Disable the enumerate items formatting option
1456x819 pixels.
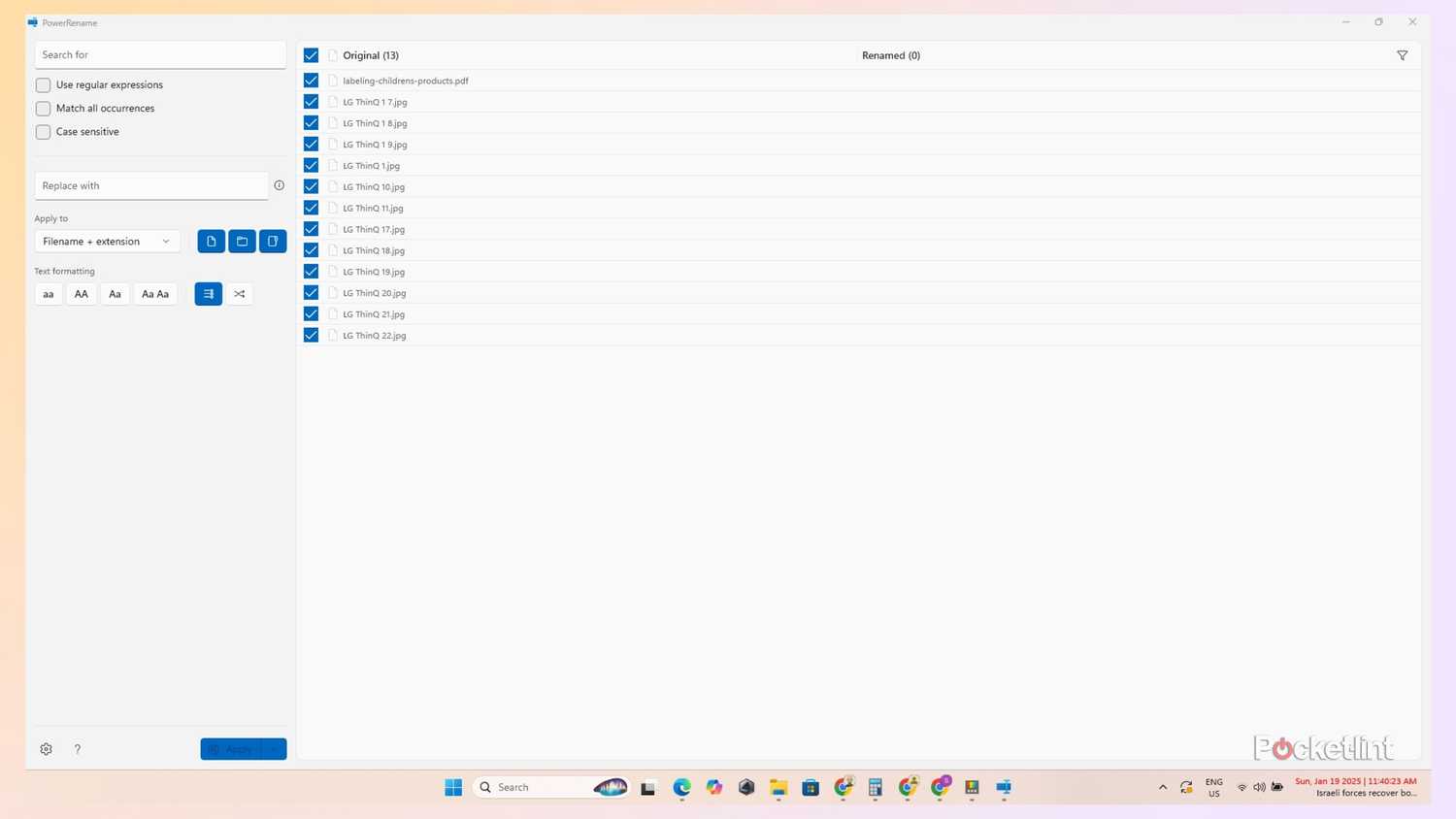coord(207,293)
